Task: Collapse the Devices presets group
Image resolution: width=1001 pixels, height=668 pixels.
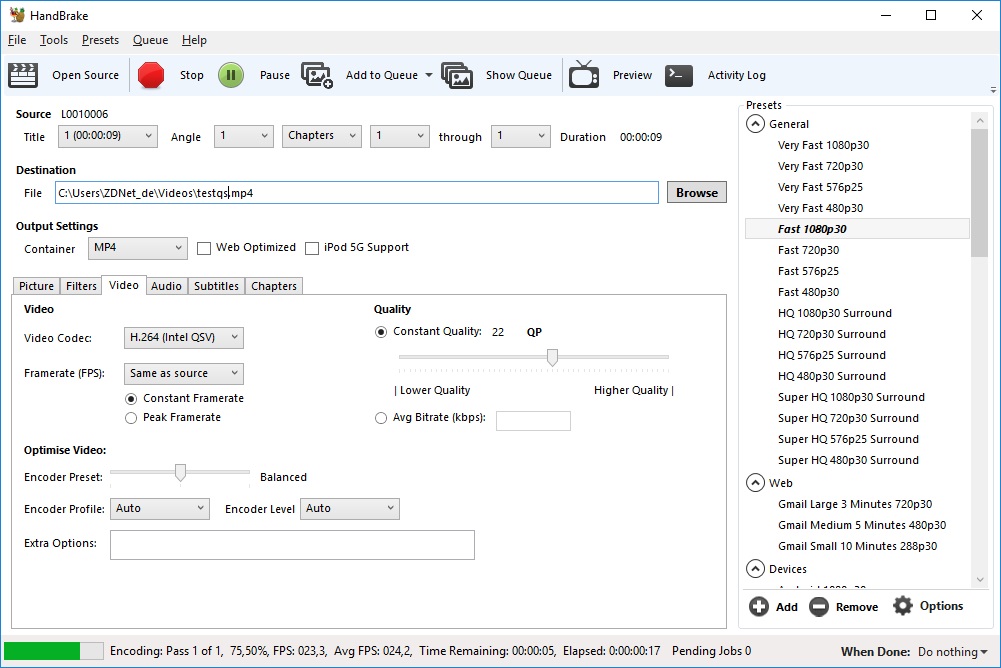Action: pos(755,569)
